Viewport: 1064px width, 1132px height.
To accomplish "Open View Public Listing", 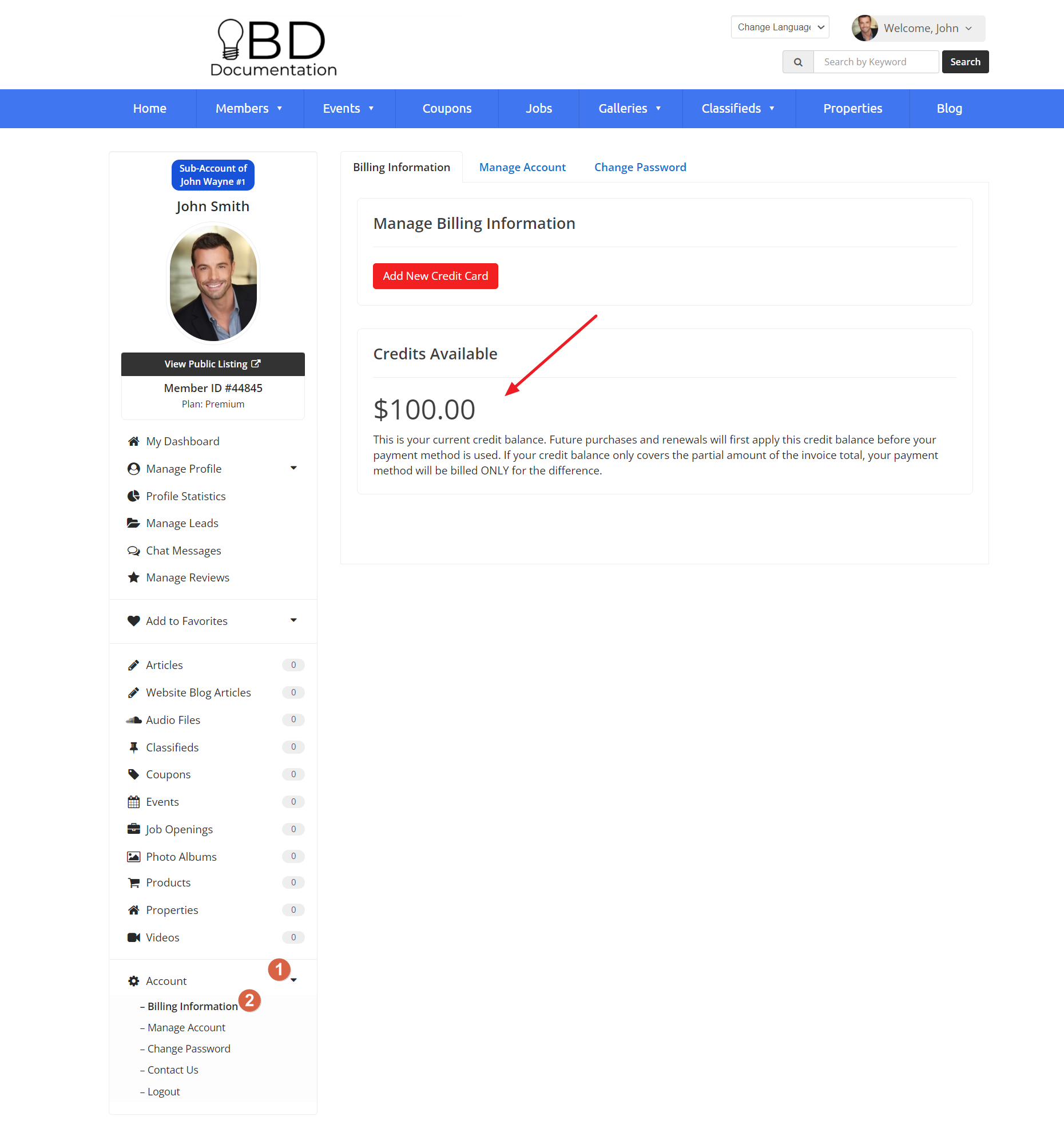I will [212, 364].
